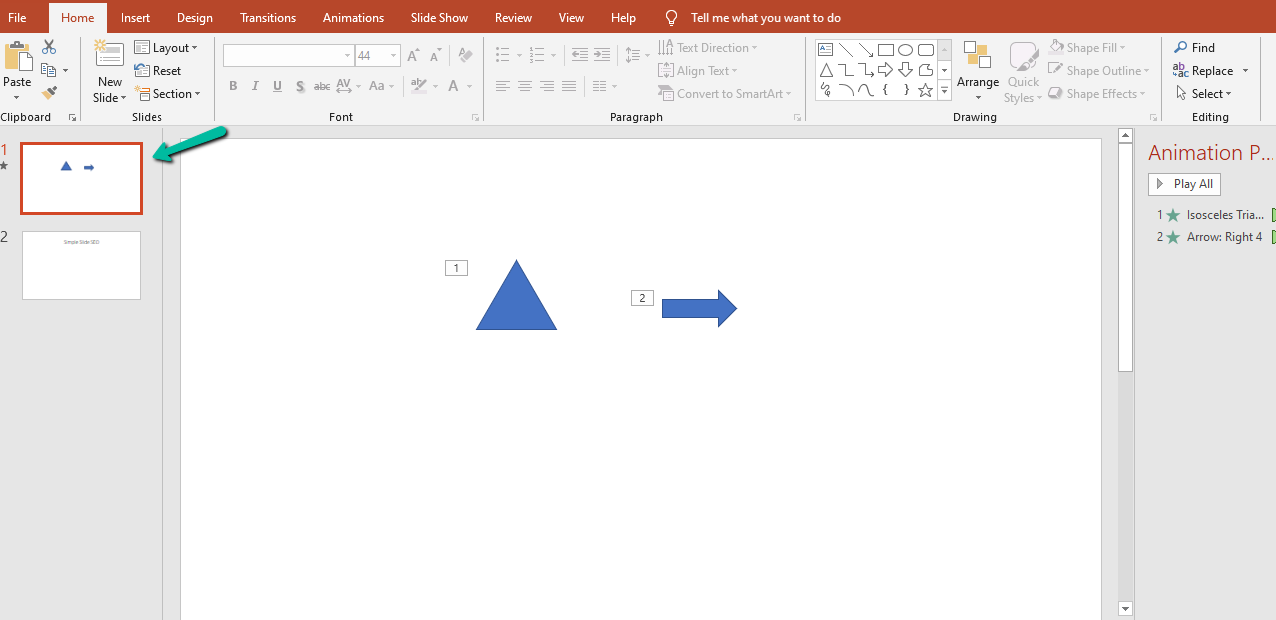Select the Oval shape tool

click(x=905, y=49)
